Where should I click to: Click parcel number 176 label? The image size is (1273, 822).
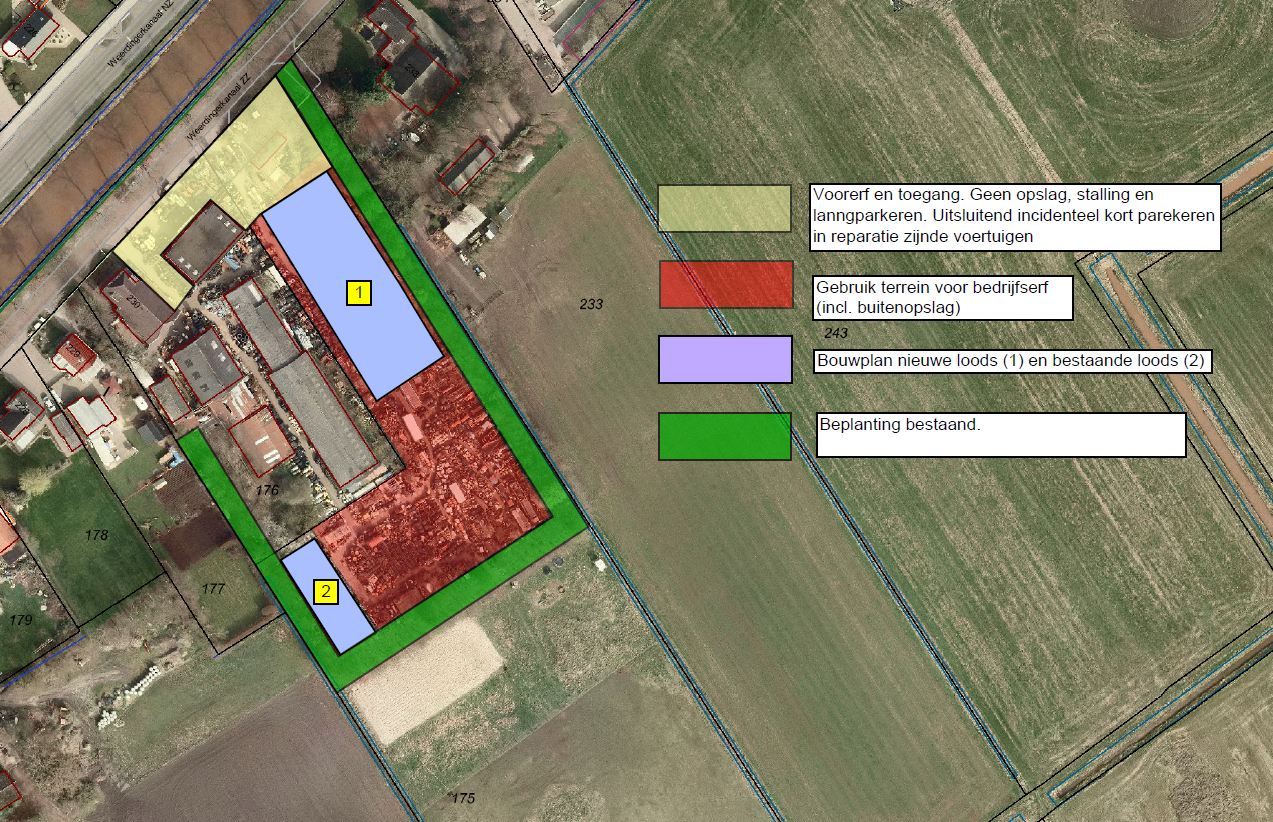tap(267, 490)
